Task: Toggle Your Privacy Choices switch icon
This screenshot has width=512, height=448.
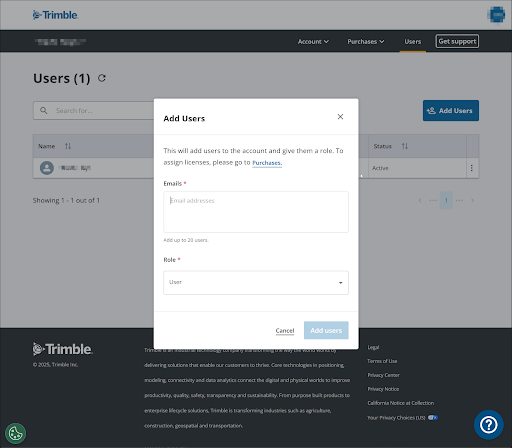Action: (x=433, y=417)
